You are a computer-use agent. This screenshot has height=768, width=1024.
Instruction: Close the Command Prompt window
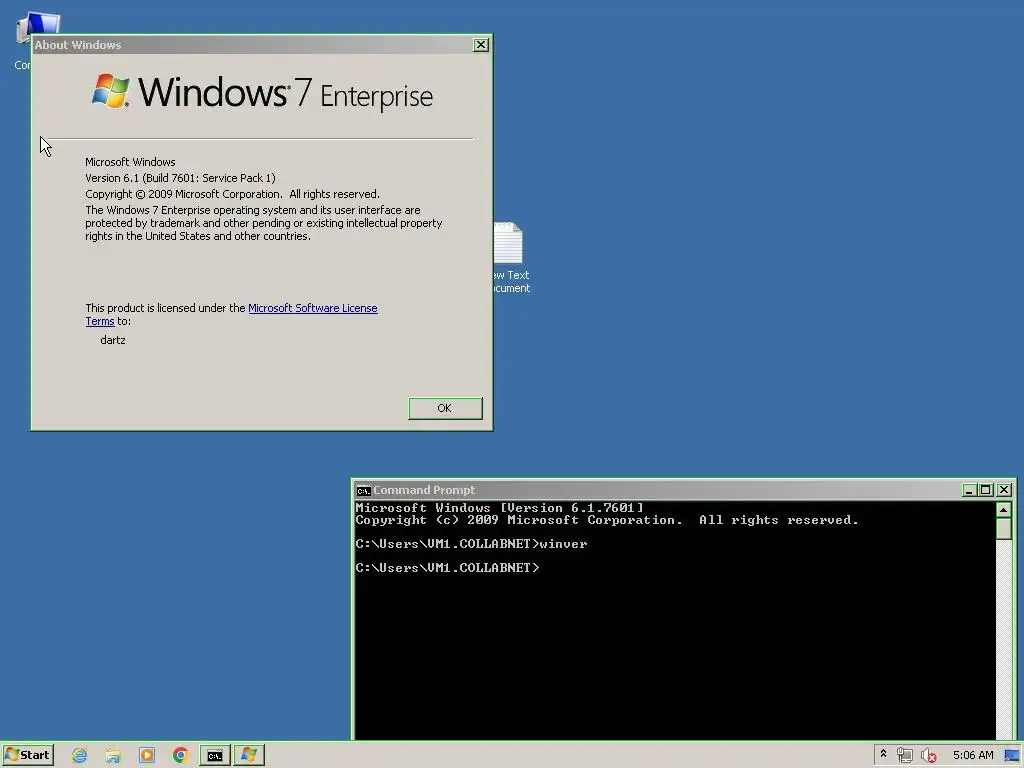click(x=1004, y=490)
